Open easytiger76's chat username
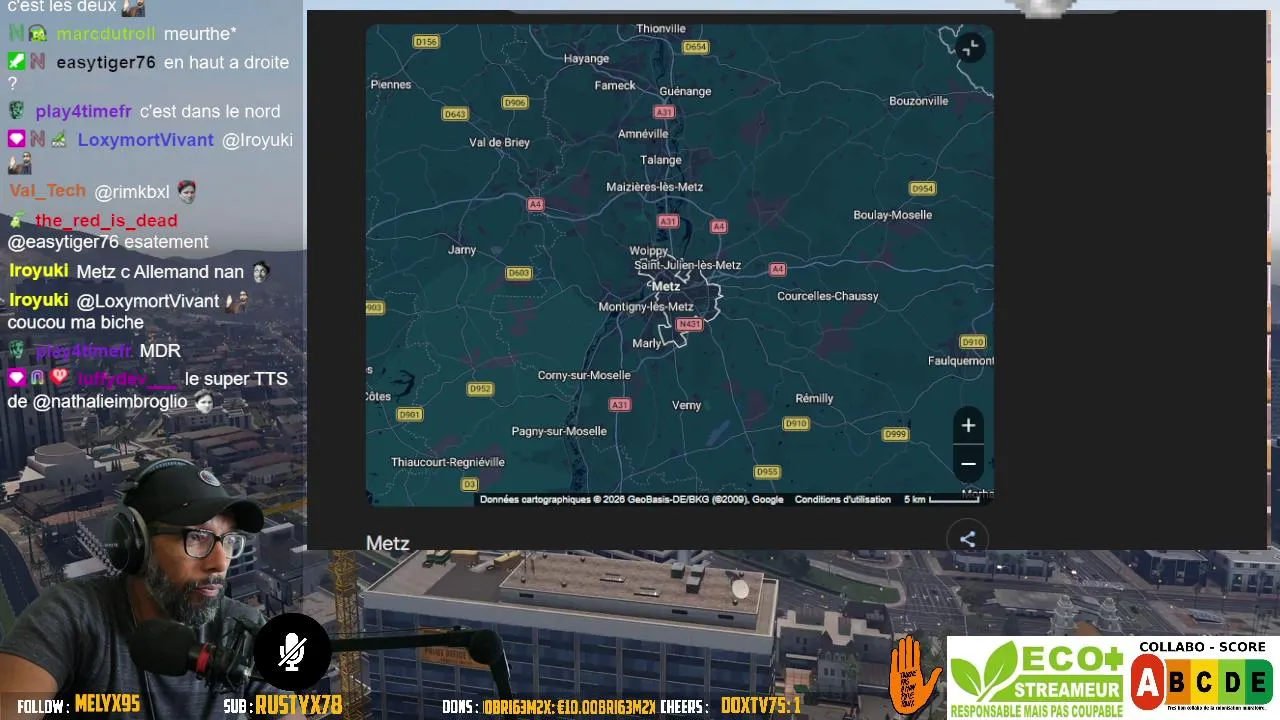1280x720 pixels. tap(106, 62)
